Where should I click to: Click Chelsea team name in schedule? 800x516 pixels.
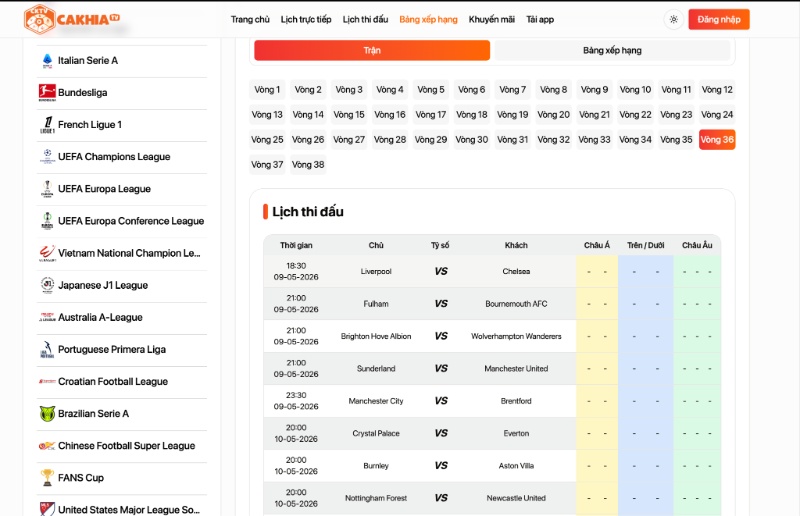pyautogui.click(x=516, y=271)
